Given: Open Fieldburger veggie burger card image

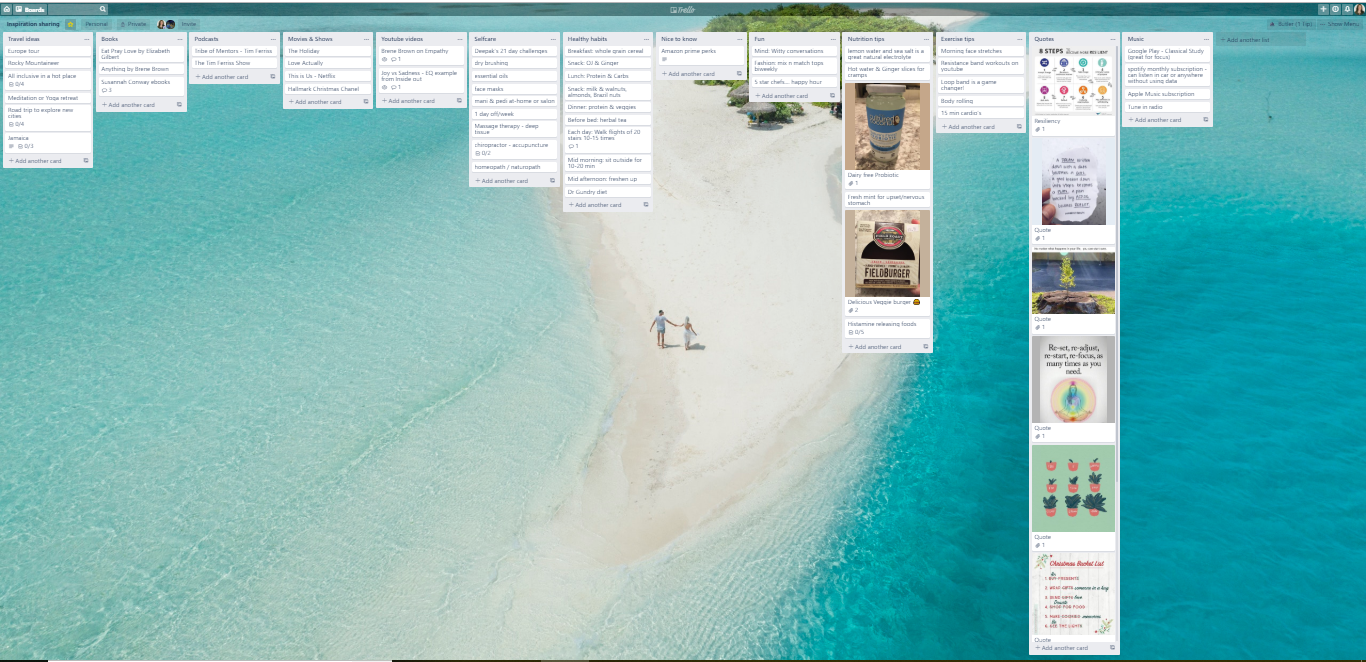Looking at the screenshot, I should 888,253.
